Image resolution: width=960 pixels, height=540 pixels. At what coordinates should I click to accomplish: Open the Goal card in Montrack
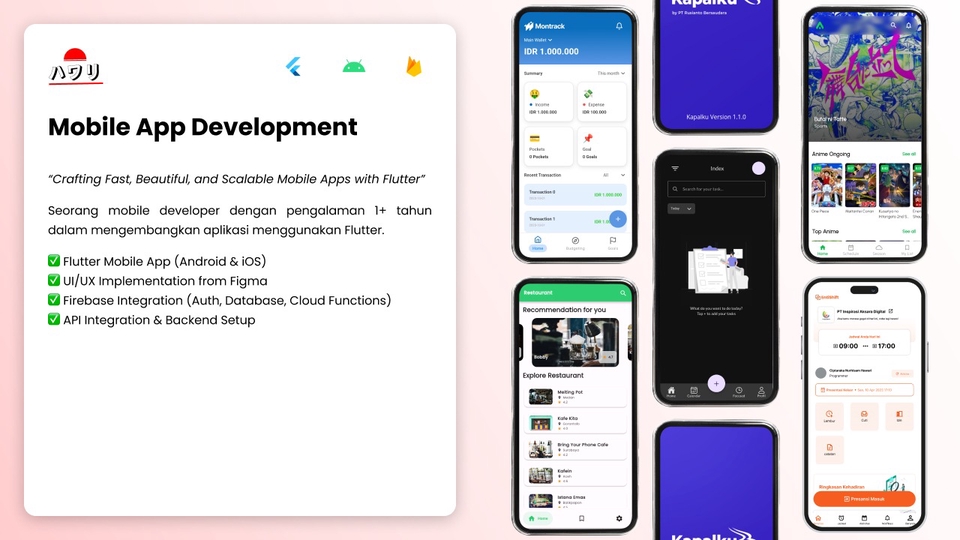(602, 146)
